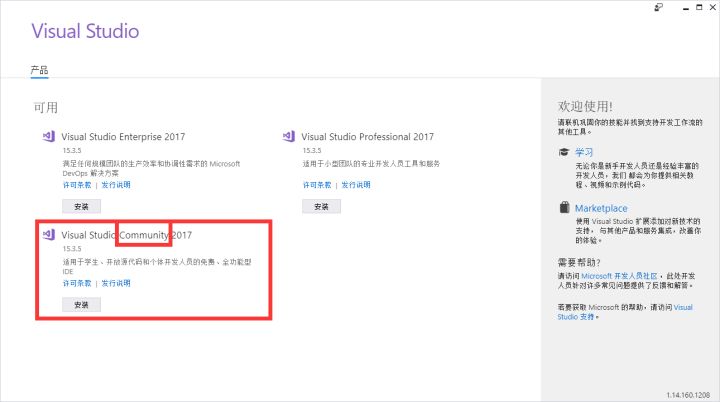
Task: Open the Marketplace link
Action: (601, 208)
